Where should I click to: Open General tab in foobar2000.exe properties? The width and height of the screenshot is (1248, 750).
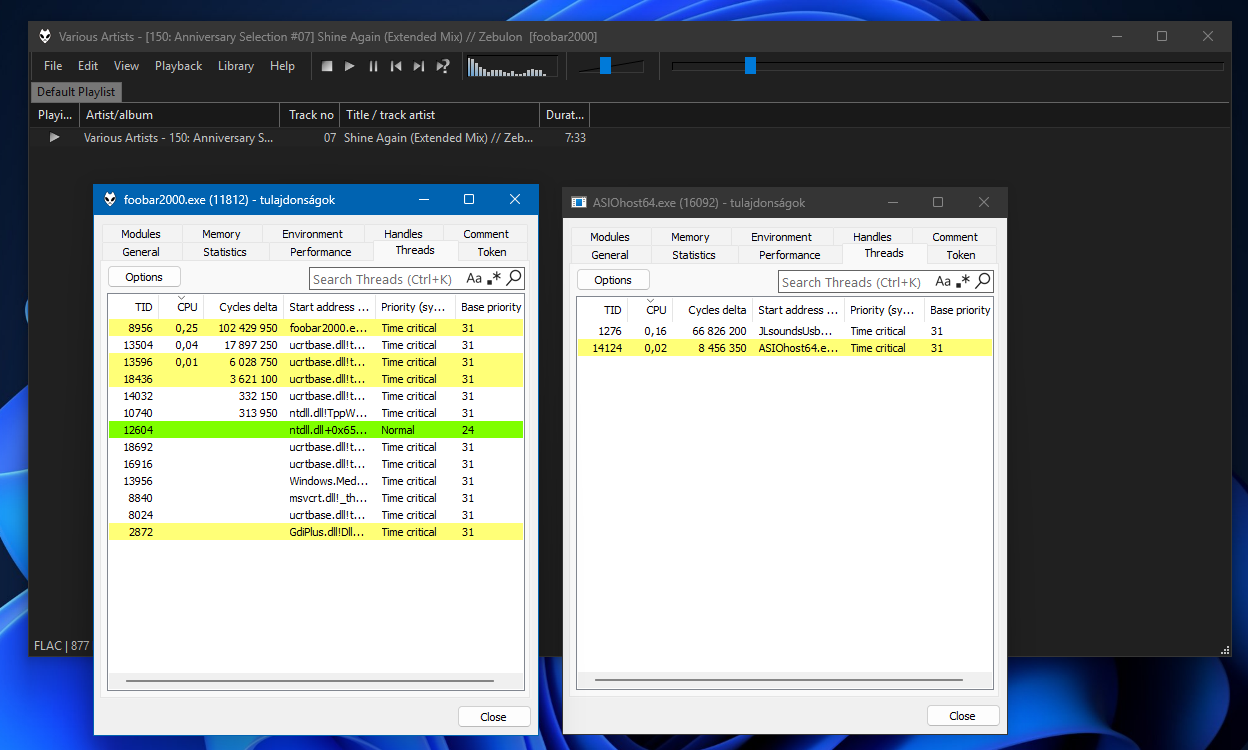(141, 252)
